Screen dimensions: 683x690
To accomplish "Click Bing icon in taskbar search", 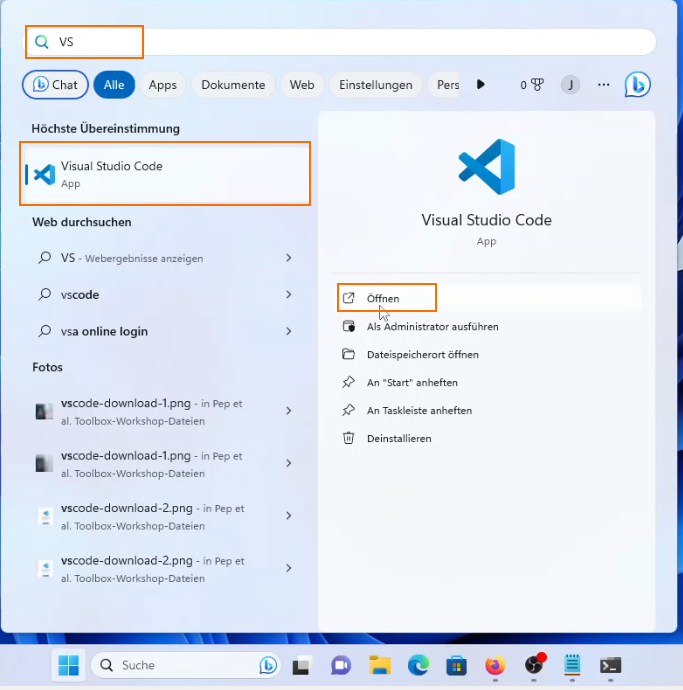I will (268, 665).
